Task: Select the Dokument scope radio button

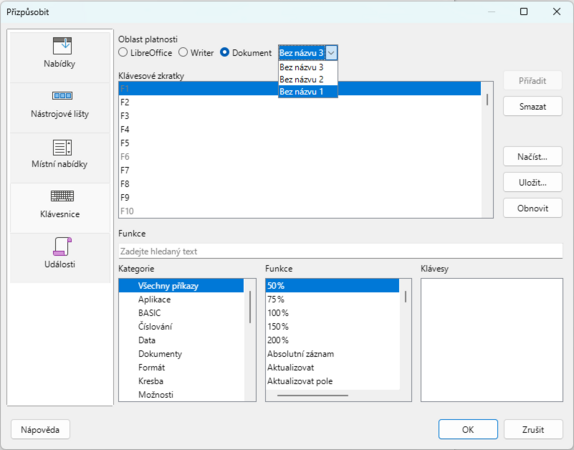Action: click(x=224, y=53)
